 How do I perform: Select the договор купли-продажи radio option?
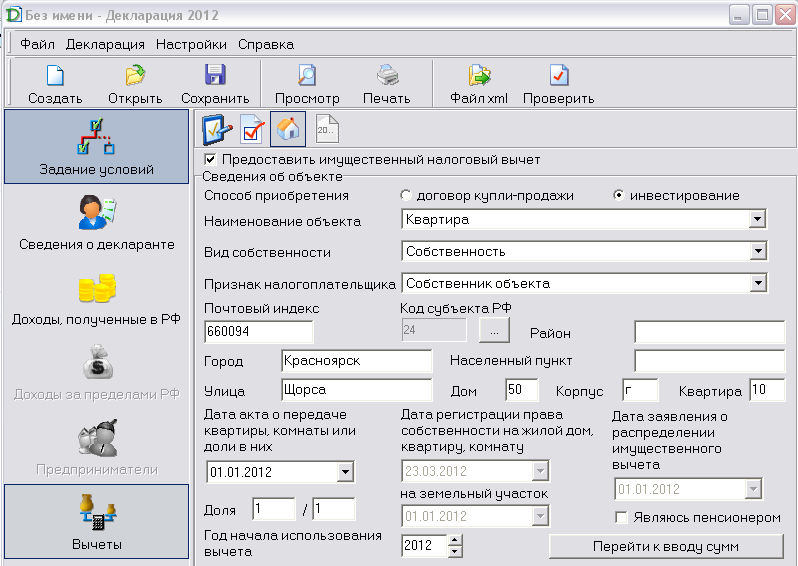coord(406,196)
